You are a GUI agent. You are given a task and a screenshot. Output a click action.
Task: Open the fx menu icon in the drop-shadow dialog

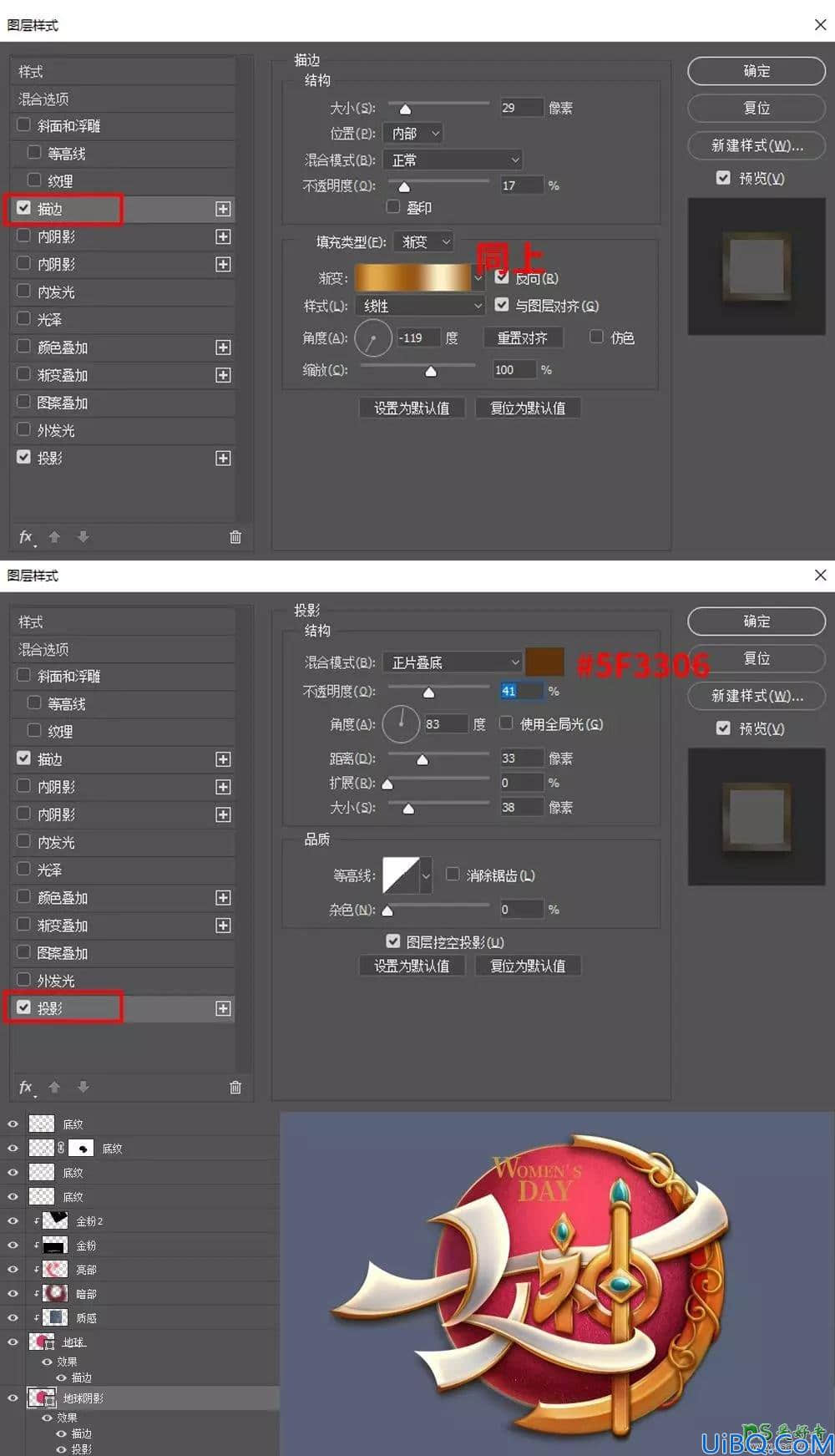pyautogui.click(x=27, y=1087)
